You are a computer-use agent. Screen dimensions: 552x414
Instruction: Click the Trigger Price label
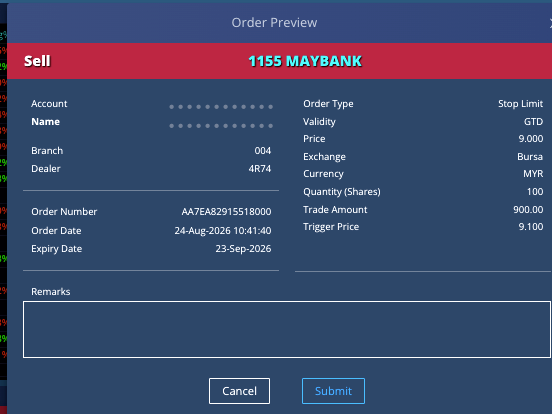coord(331,226)
